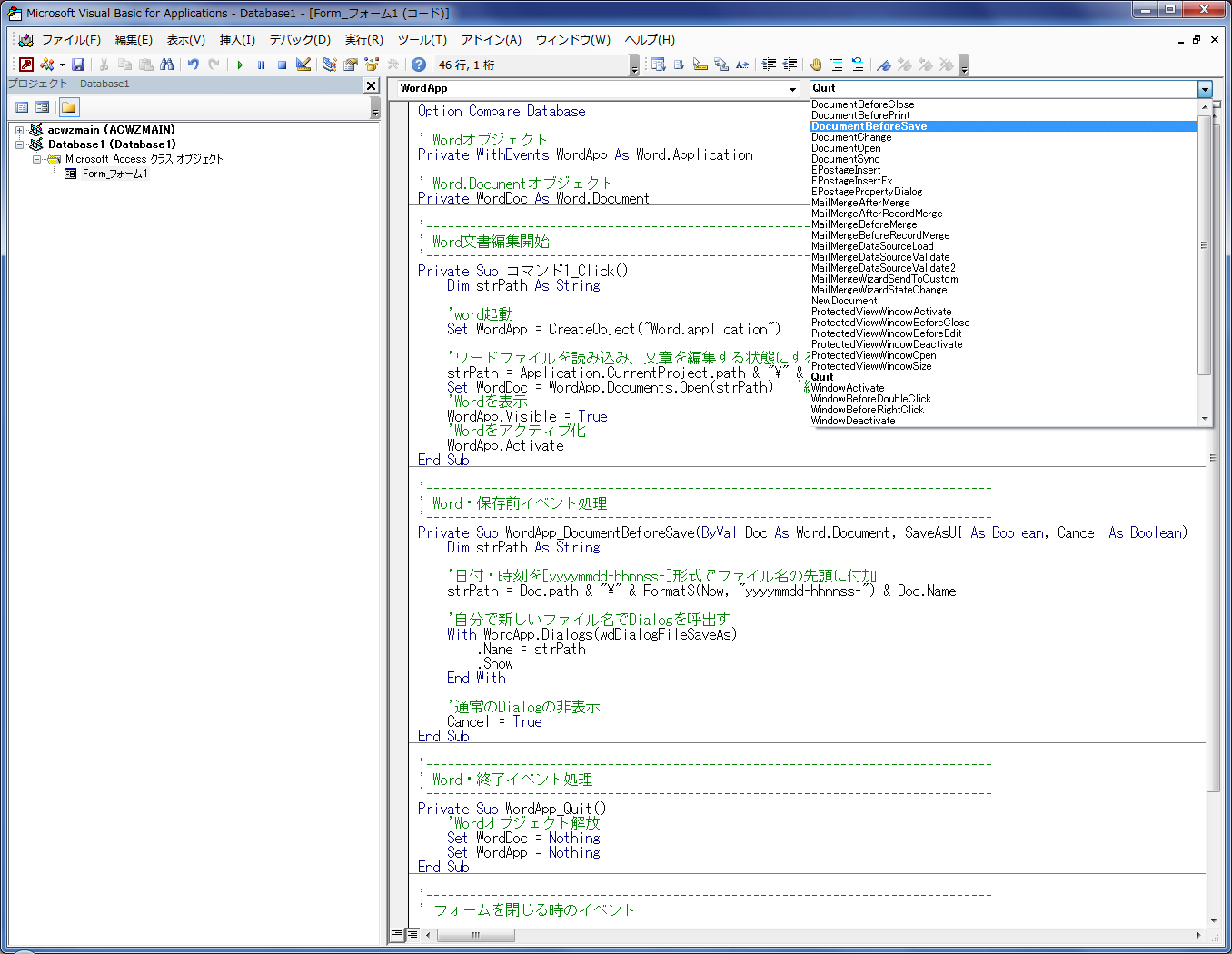Viewport: 1232px width, 954px height.
Task: Open the ツール(T) menu
Action: 422,40
